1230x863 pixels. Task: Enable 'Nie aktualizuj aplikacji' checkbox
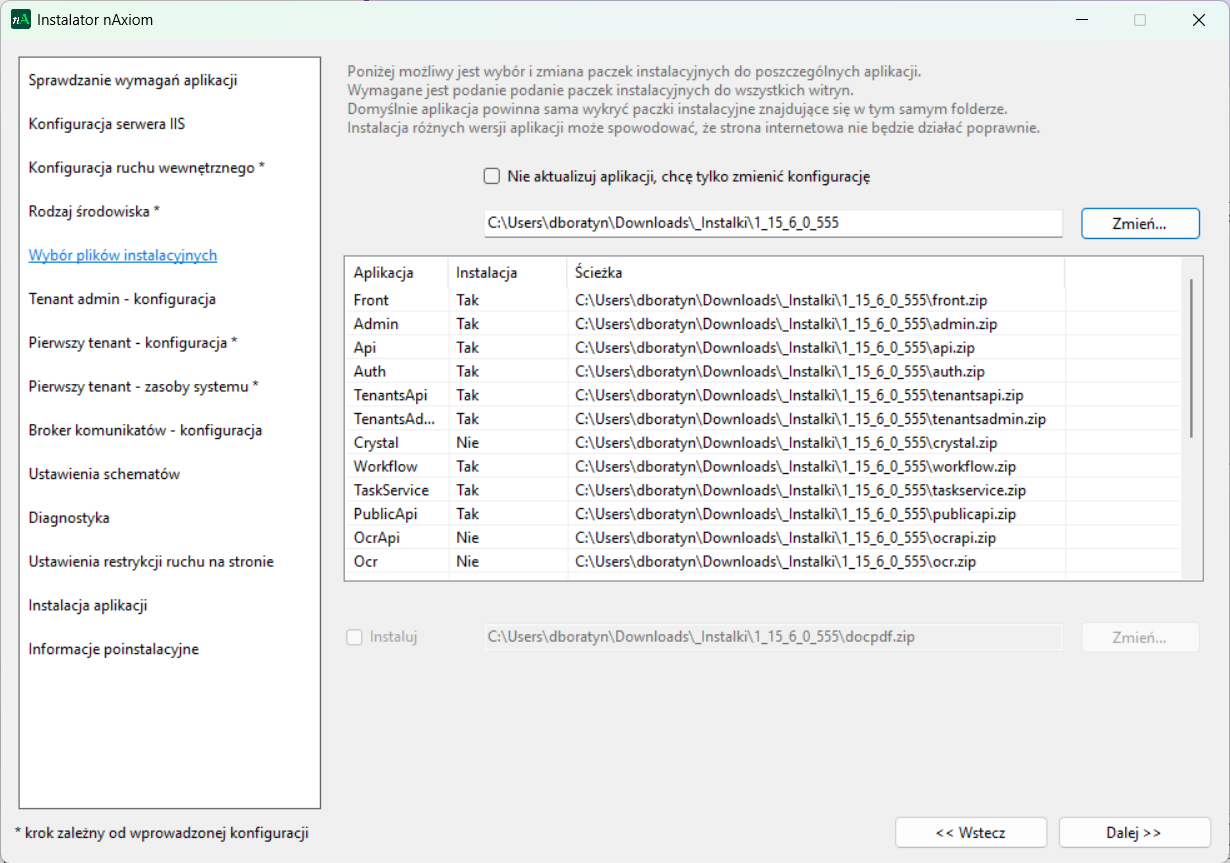[x=492, y=177]
